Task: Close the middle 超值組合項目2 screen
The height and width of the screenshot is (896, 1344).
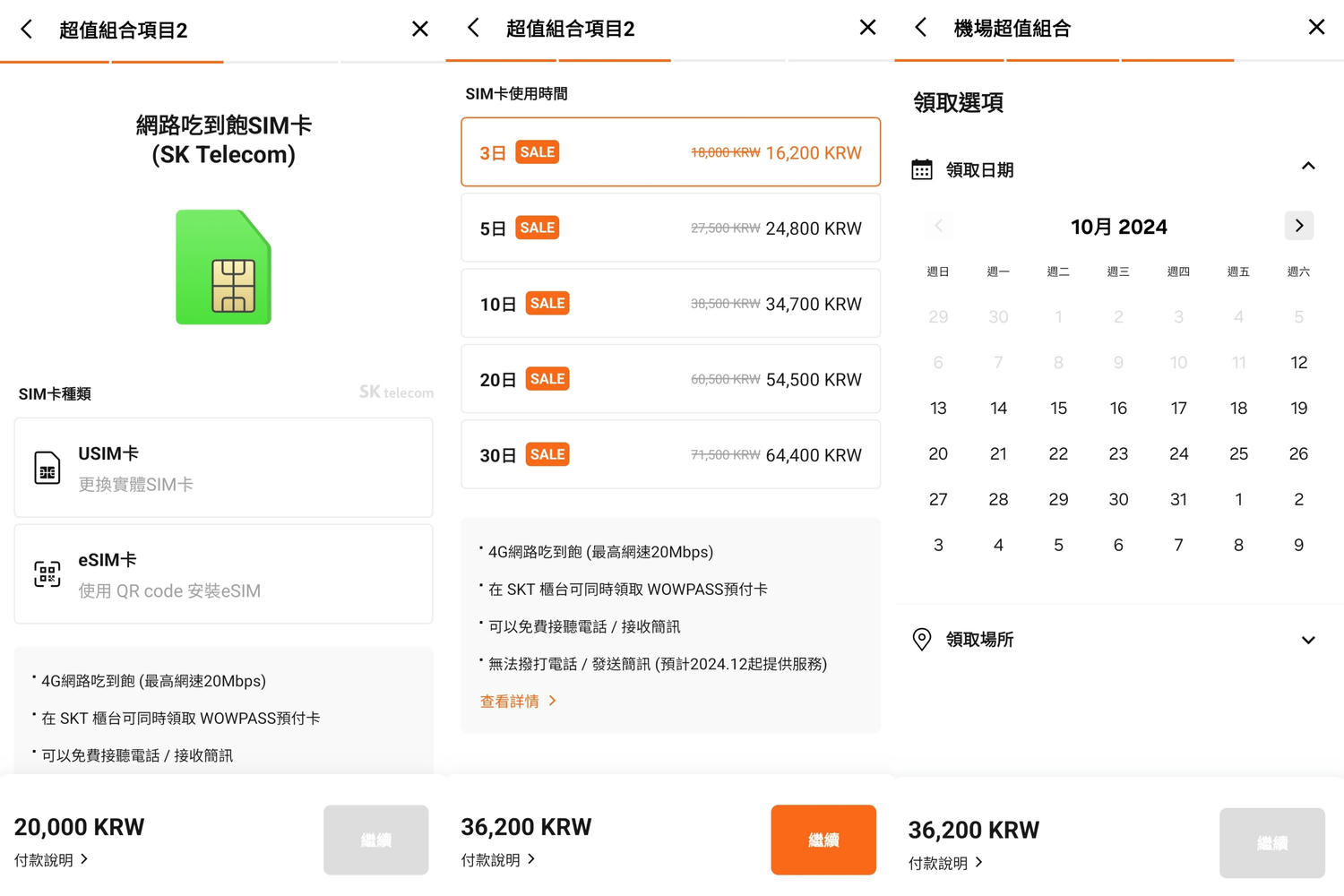Action: [867, 27]
